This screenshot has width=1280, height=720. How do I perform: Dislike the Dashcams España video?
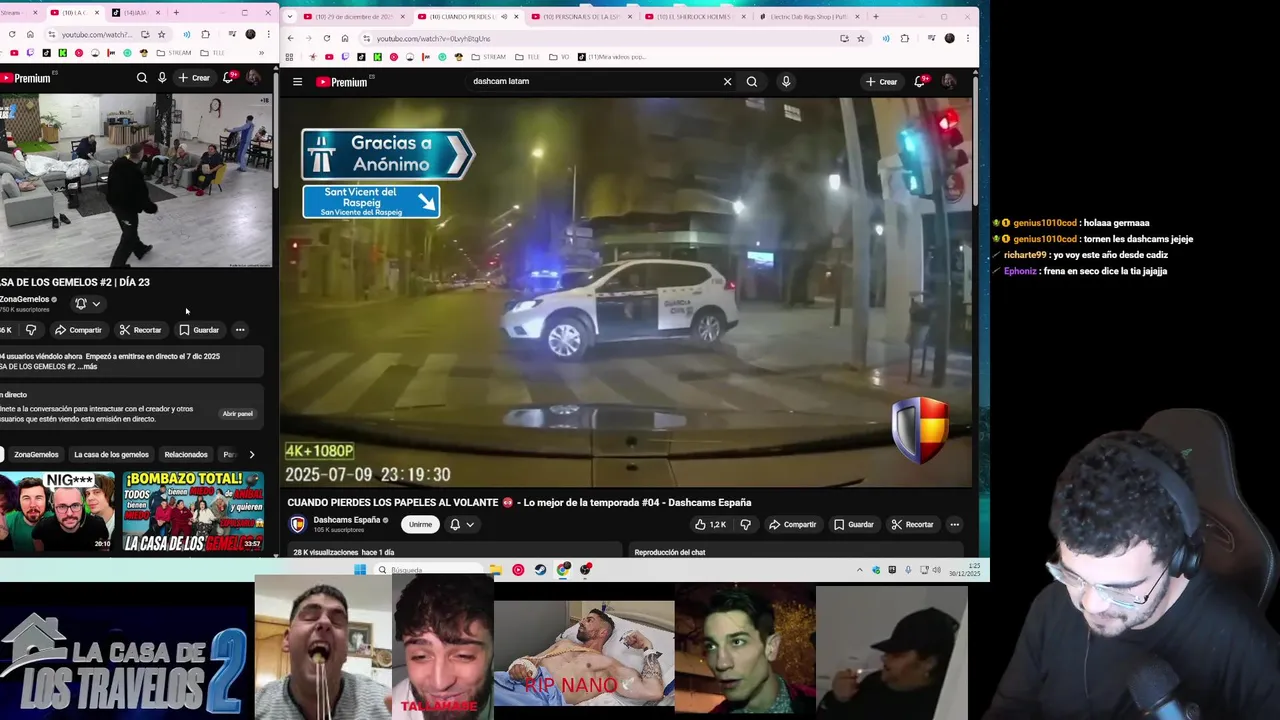[x=745, y=525]
